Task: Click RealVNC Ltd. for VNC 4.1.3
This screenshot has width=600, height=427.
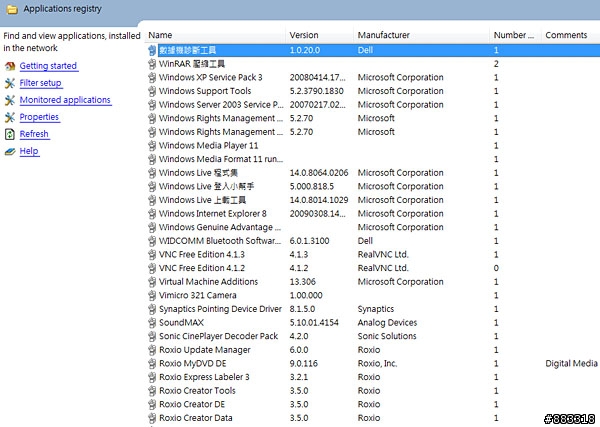Action: 383,255
